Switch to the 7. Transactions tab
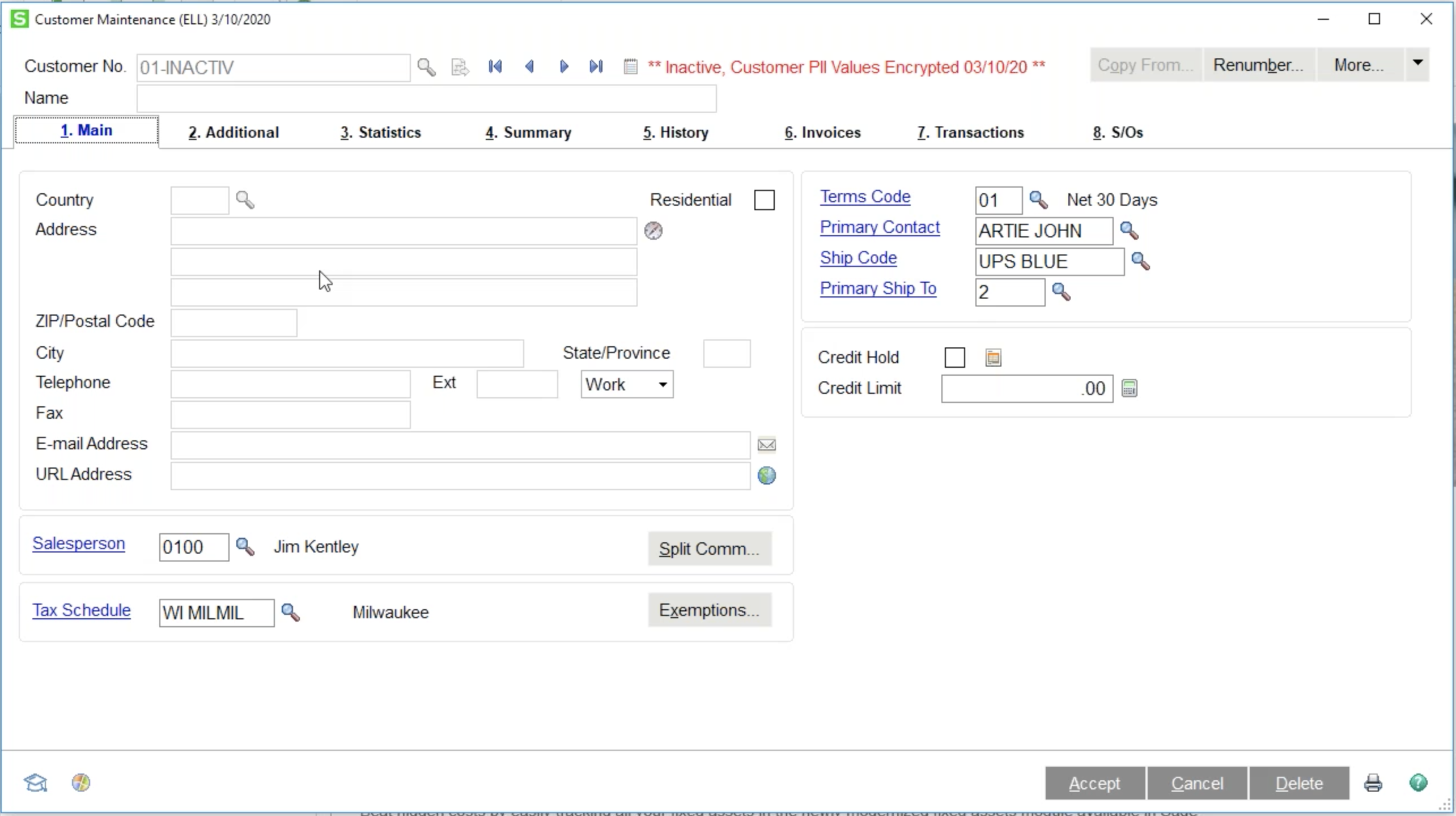Screen dimensions: 1456x816 point(970,133)
